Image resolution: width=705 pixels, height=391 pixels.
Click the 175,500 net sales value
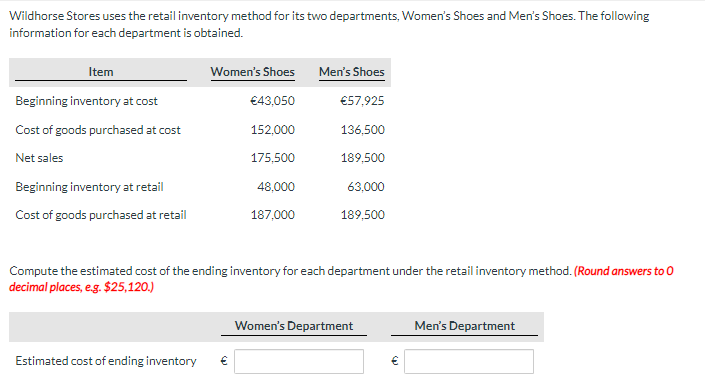tap(273, 158)
